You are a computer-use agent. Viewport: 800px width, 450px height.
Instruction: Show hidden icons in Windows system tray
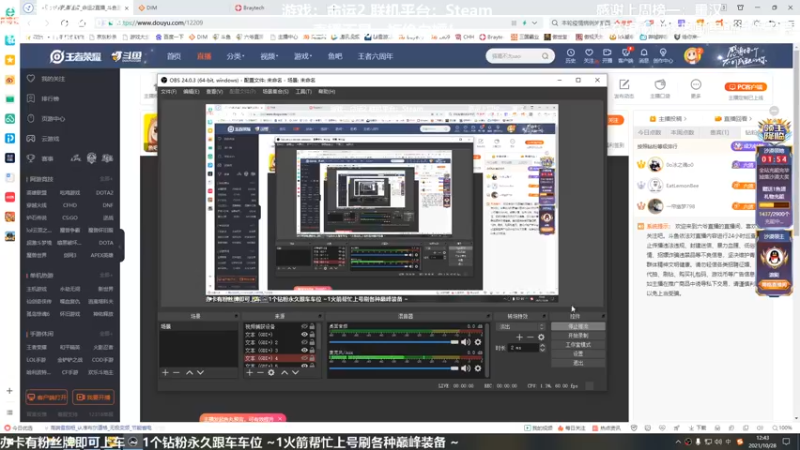coord(678,442)
